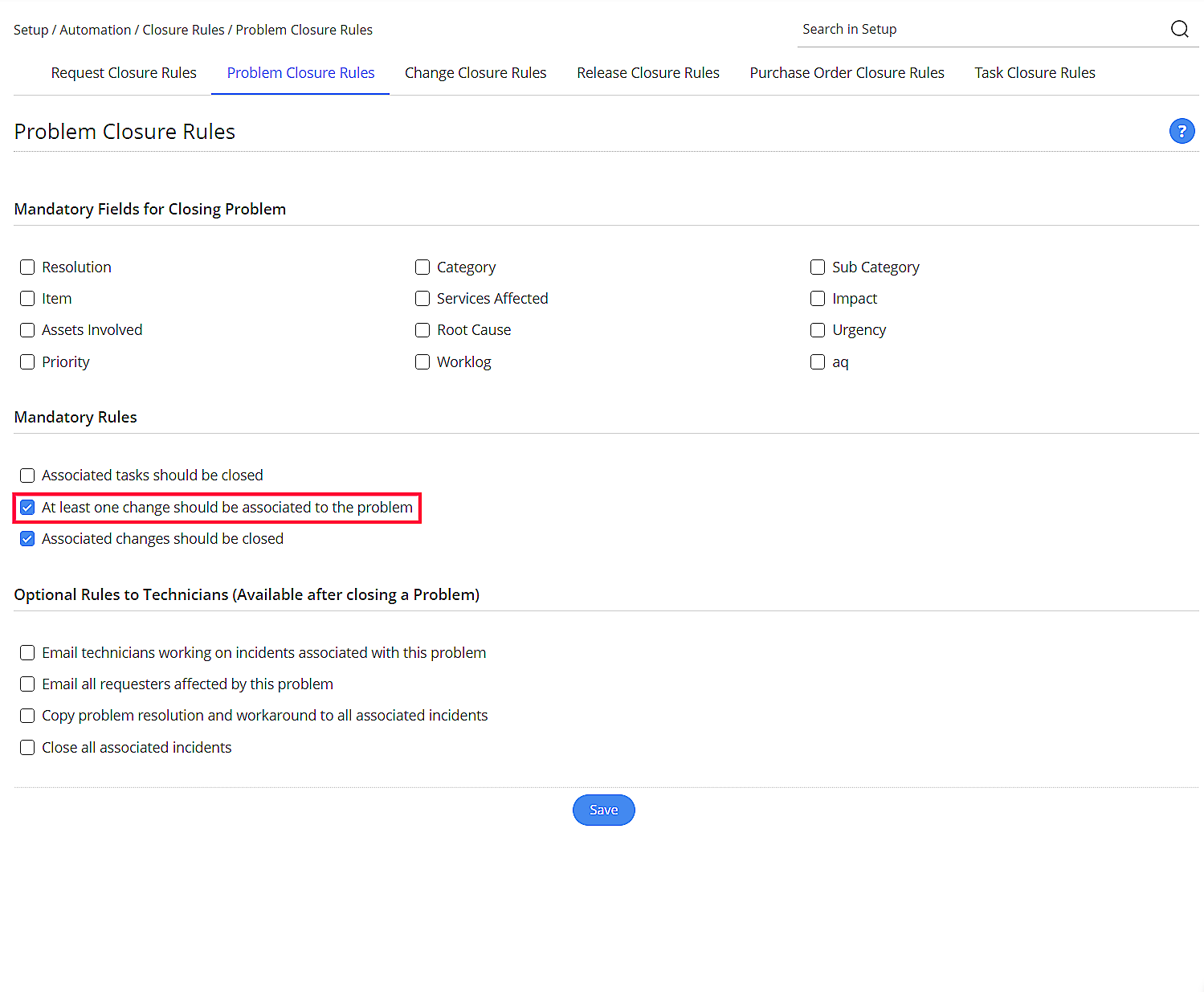The height and width of the screenshot is (992, 1204).
Task: Select the Release Closure Rules tab
Action: pyautogui.click(x=647, y=73)
